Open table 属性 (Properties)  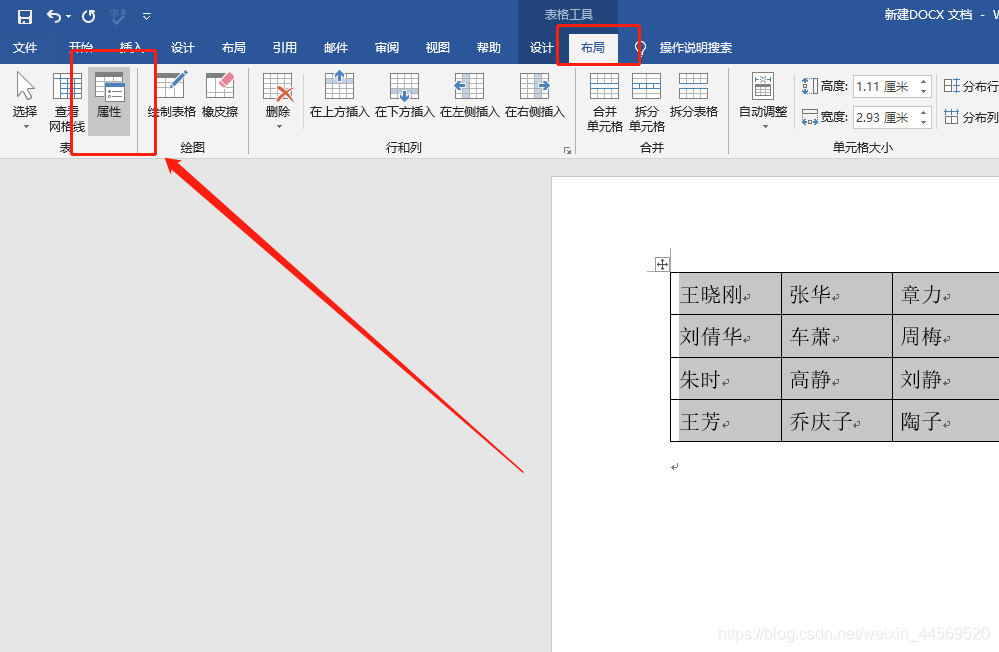(x=109, y=101)
